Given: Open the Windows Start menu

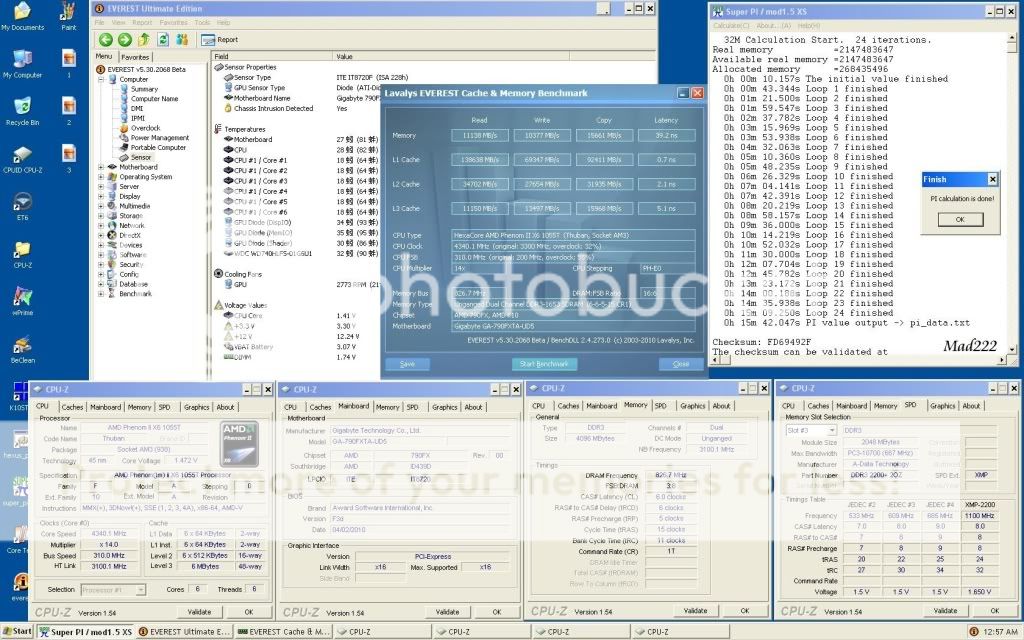Looking at the screenshot, I should point(17,632).
